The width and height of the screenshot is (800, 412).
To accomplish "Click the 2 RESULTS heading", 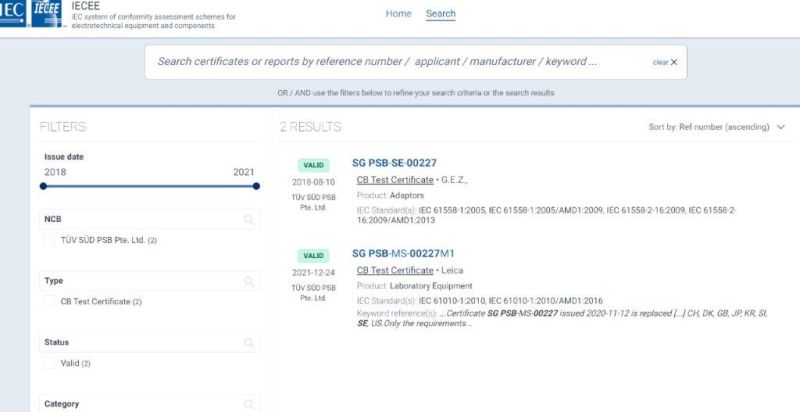I will point(310,127).
